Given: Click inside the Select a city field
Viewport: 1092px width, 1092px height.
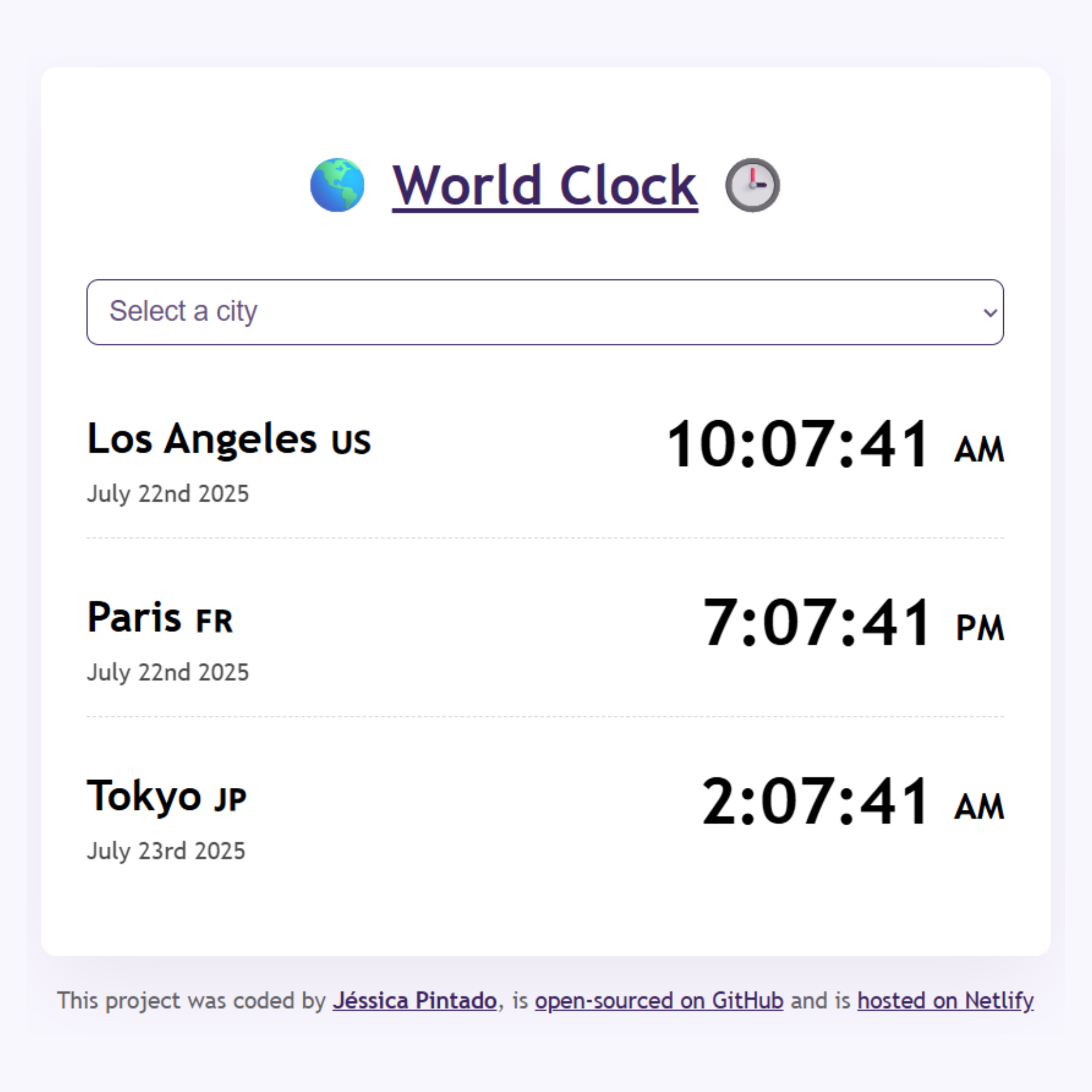Looking at the screenshot, I should tap(396, 312).
